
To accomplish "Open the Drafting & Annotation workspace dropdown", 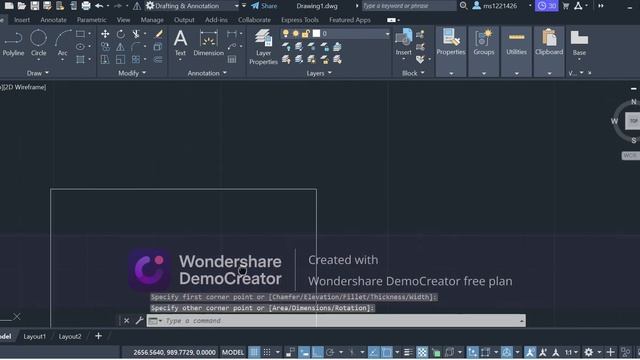I will tap(236, 6).
